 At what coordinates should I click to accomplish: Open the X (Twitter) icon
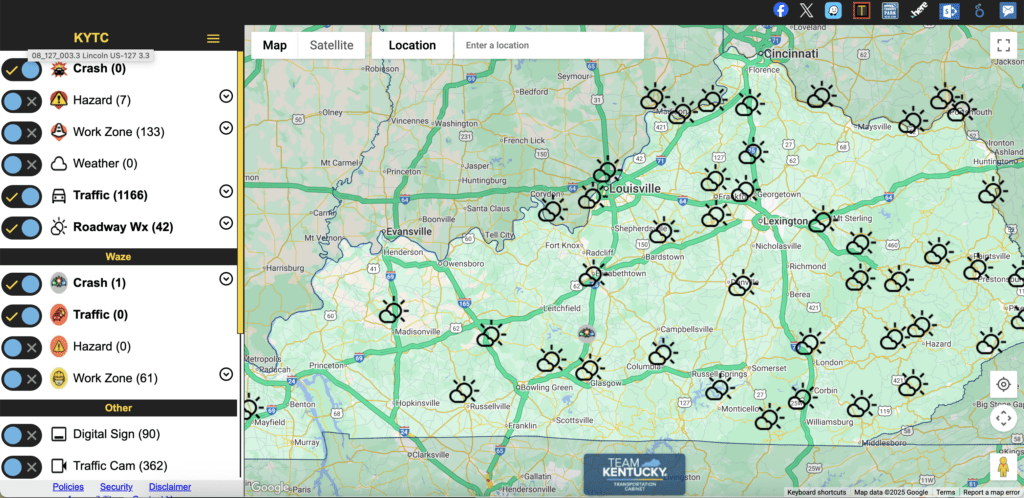point(807,10)
